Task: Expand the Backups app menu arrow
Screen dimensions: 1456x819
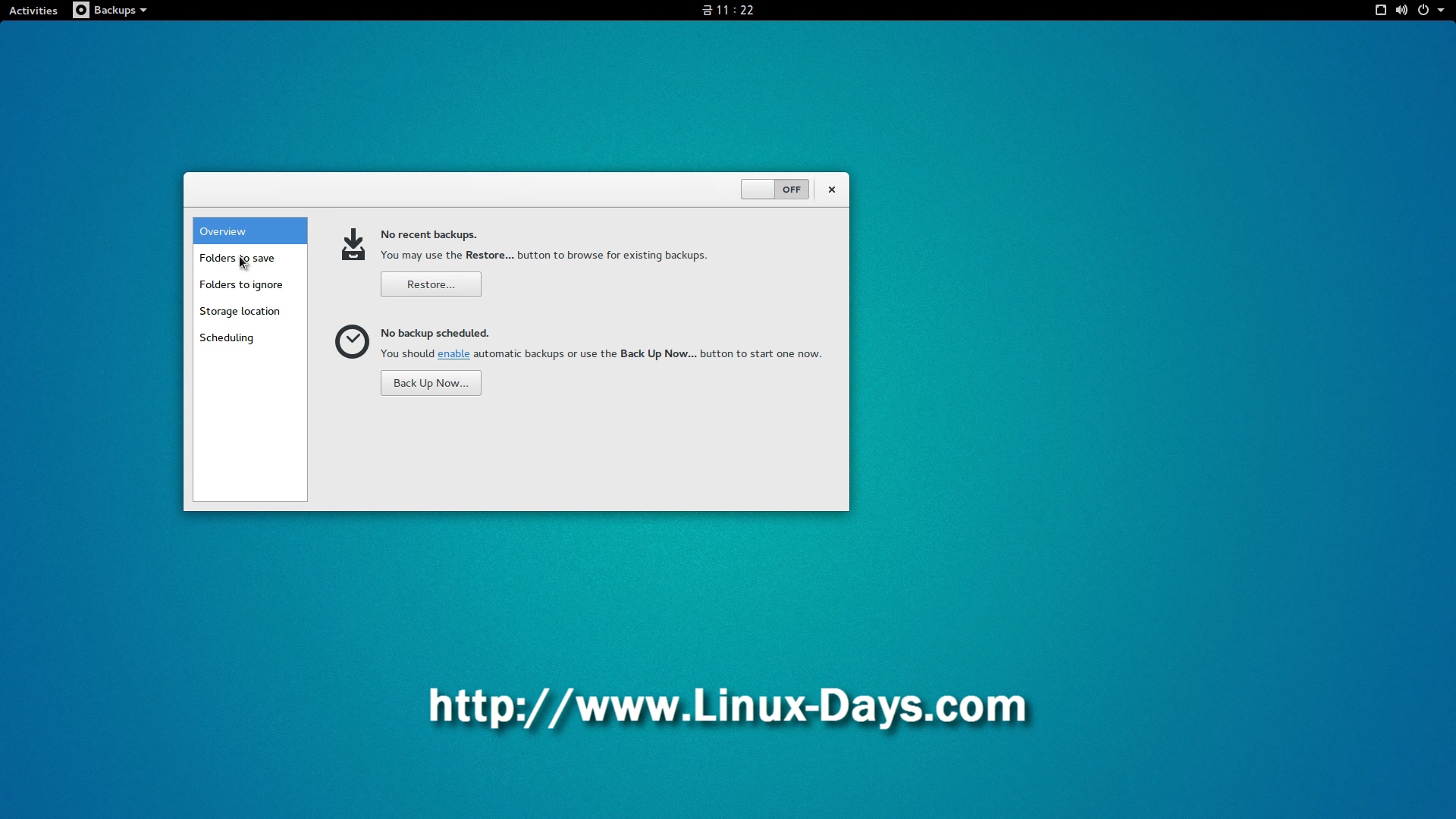Action: tap(143, 10)
